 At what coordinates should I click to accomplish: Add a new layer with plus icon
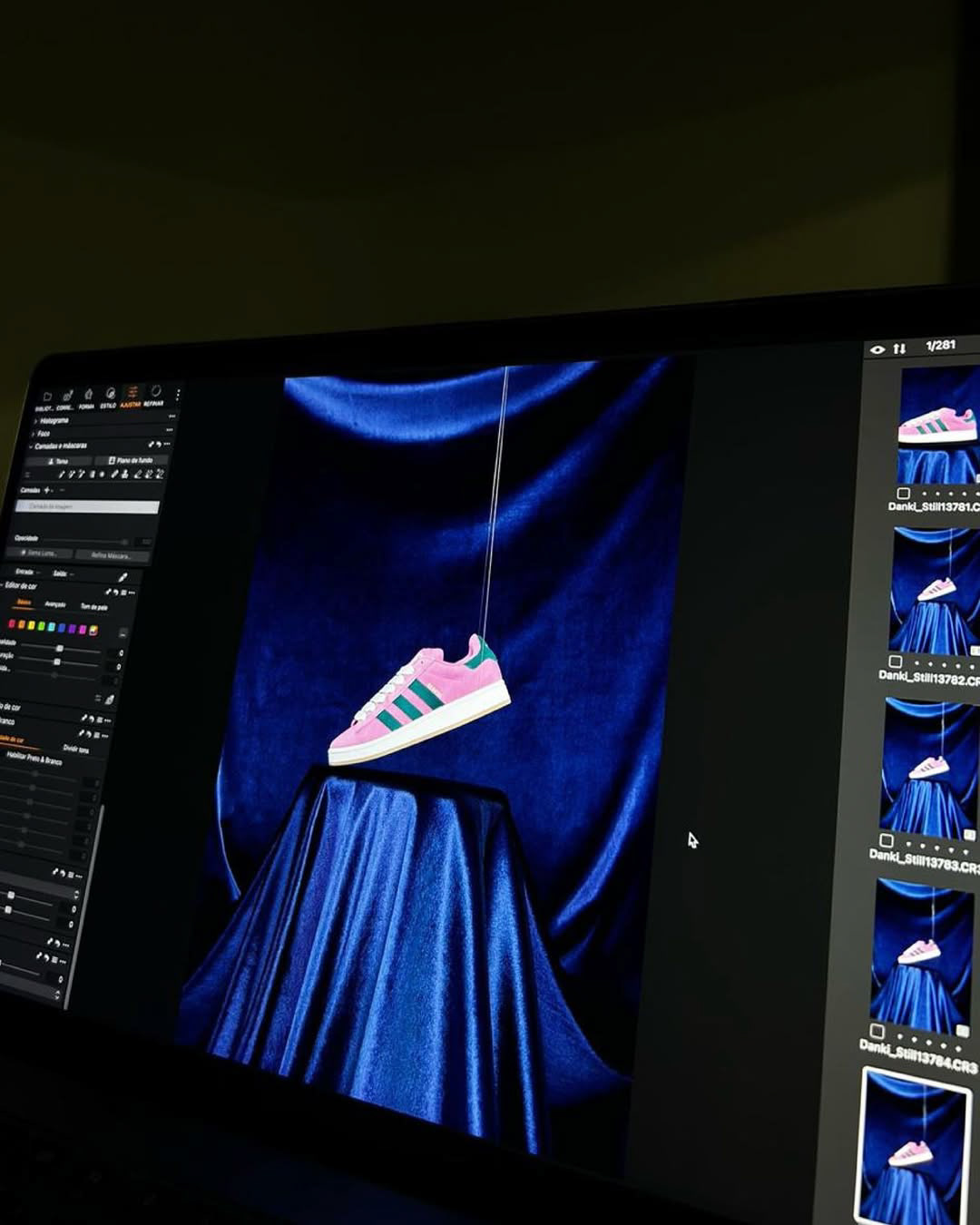tap(47, 490)
